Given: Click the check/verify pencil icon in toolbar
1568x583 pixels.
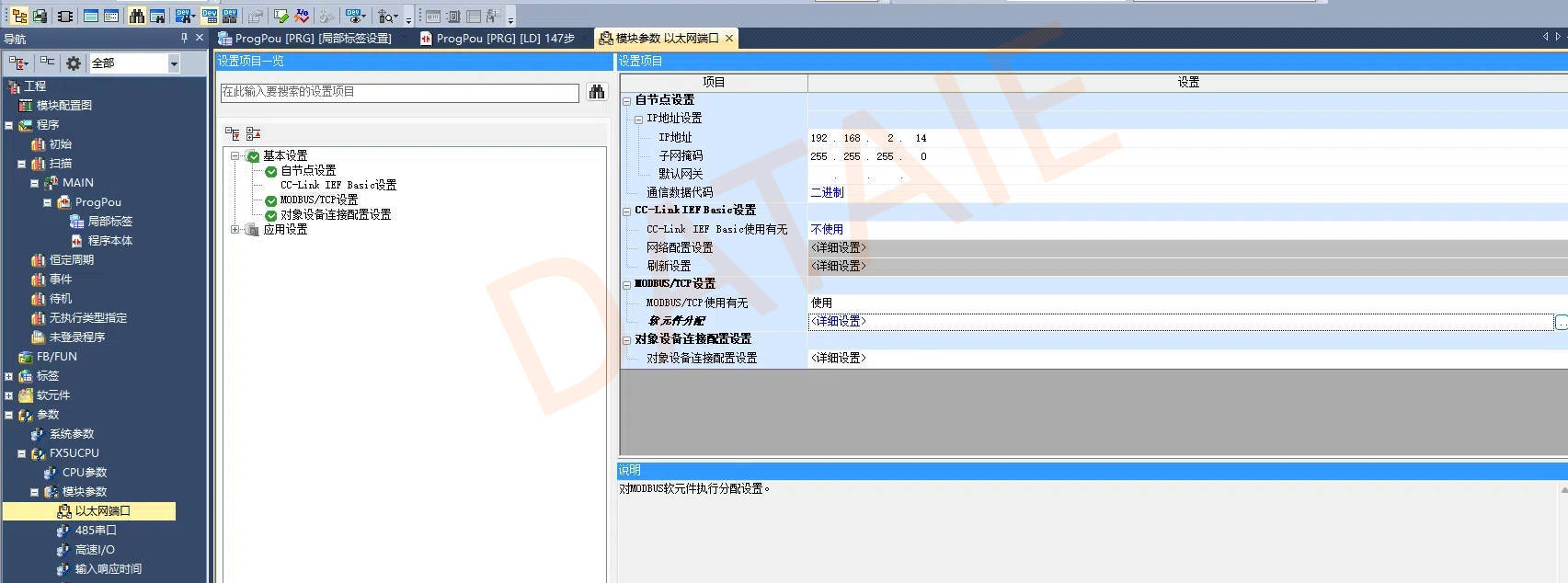Looking at the screenshot, I should point(281,16).
